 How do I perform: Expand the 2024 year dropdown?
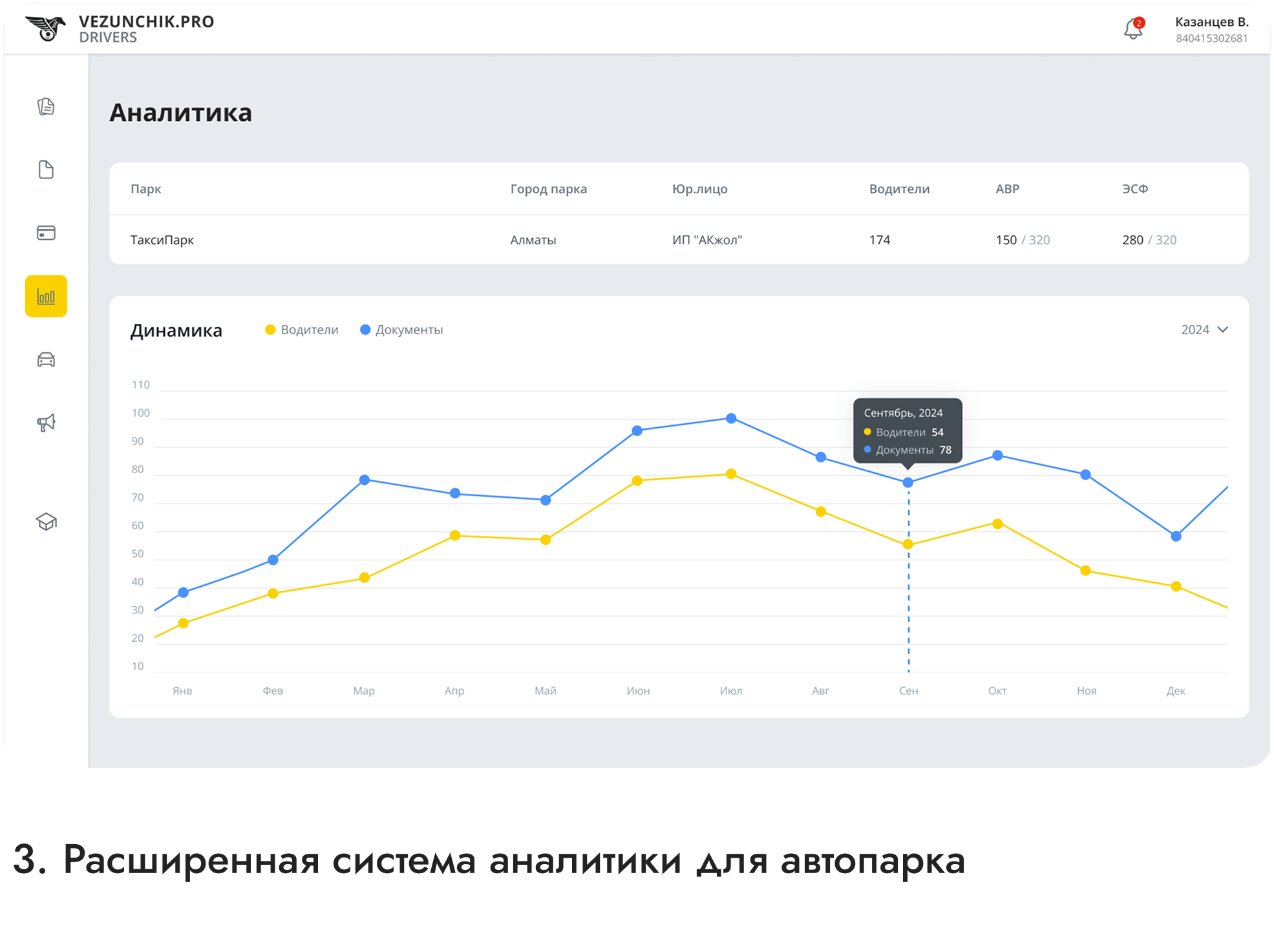[1195, 330]
